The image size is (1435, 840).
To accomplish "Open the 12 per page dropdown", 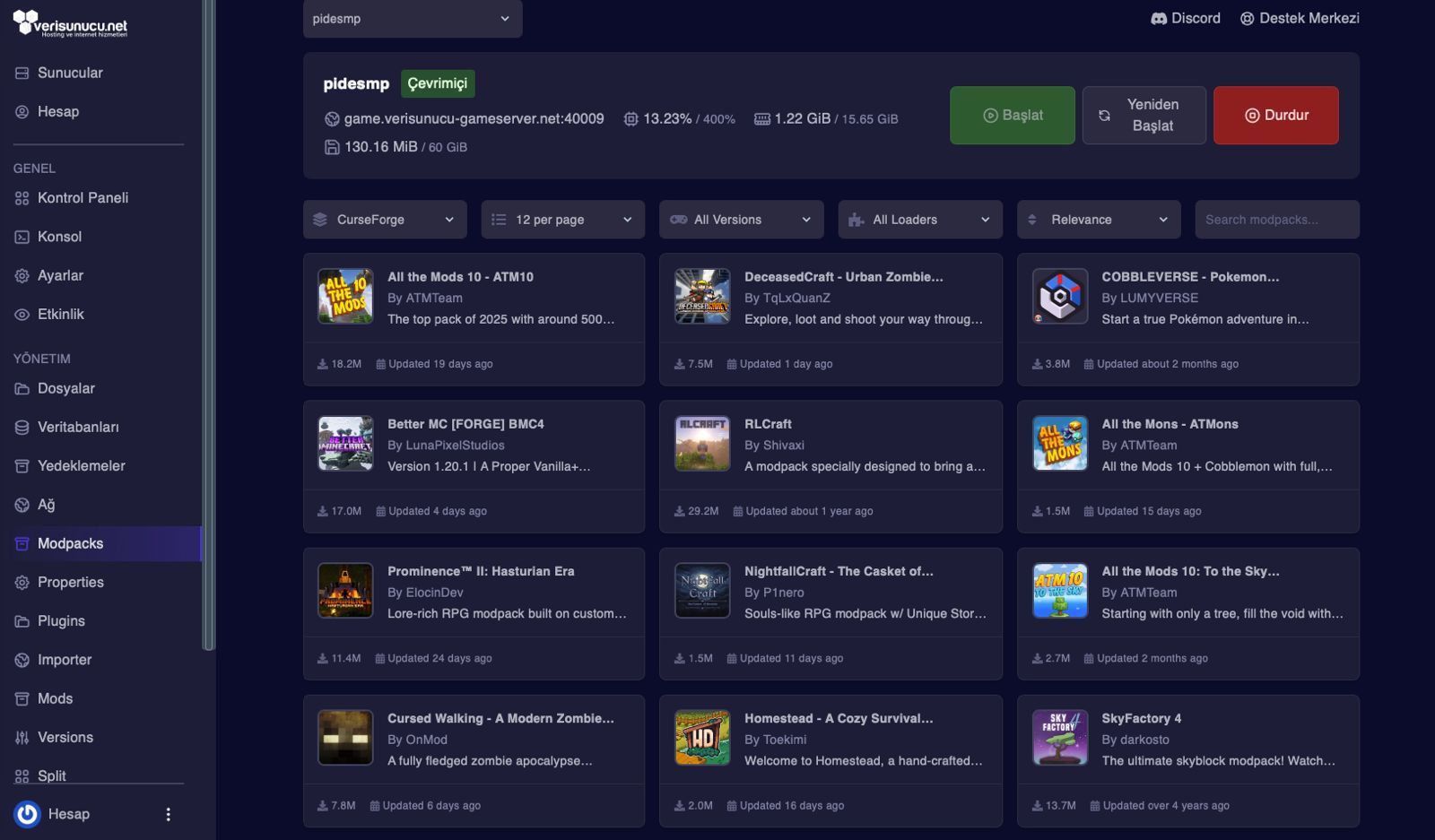I will point(563,220).
